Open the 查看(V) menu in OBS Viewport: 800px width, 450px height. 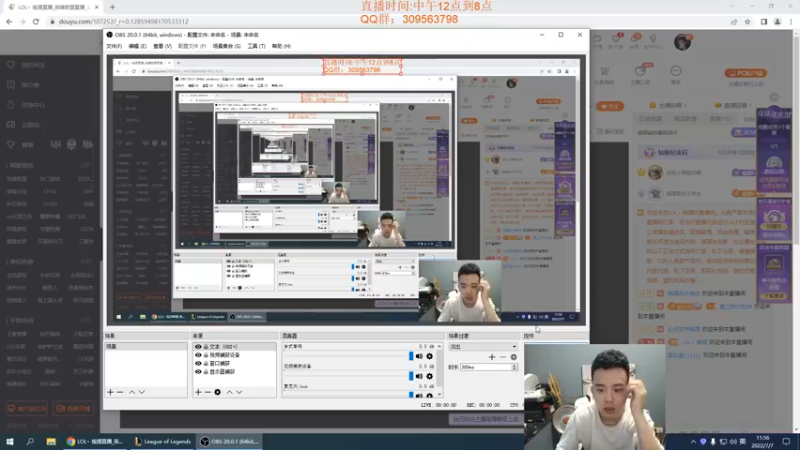pyautogui.click(x=162, y=46)
